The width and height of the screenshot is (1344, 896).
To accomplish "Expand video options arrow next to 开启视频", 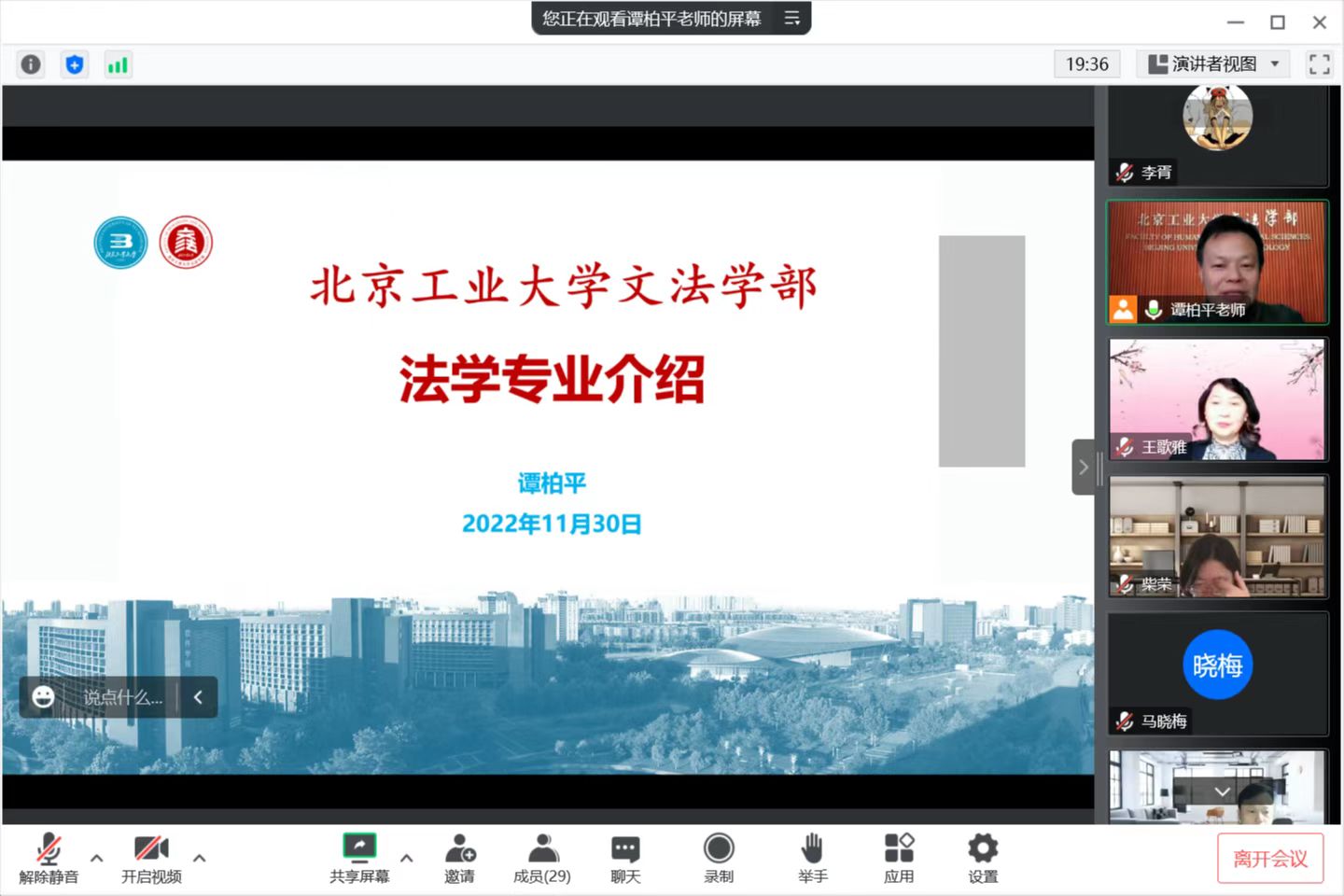I will coord(199,857).
